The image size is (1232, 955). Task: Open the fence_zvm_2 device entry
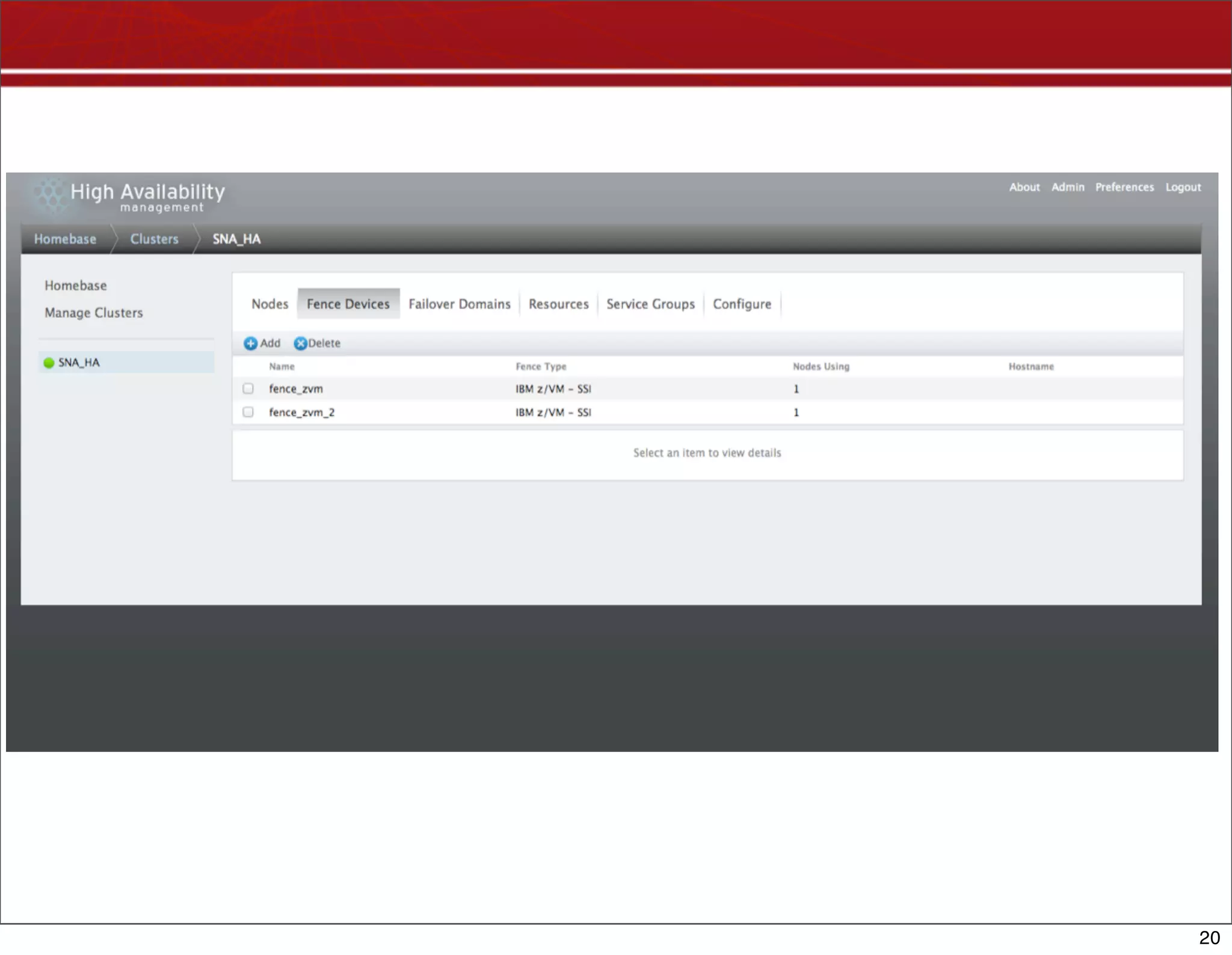pyautogui.click(x=301, y=413)
